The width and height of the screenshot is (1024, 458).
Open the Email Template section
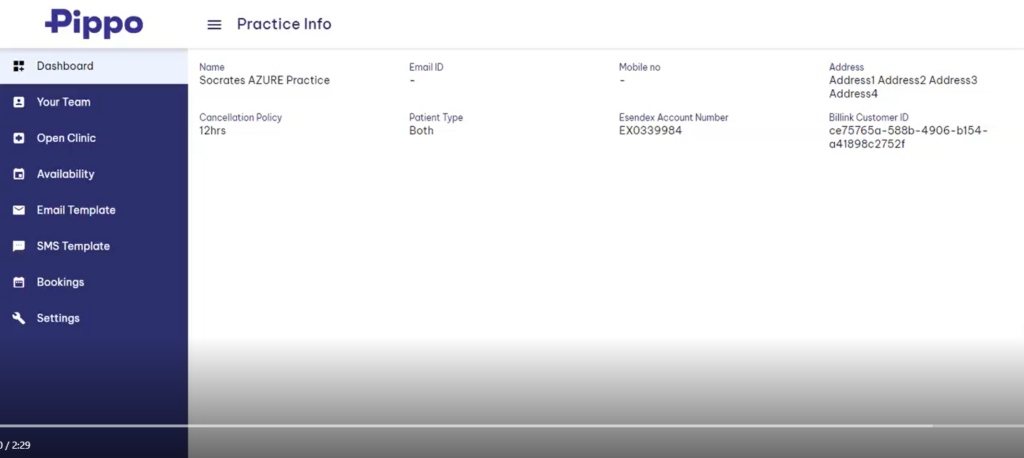click(76, 210)
